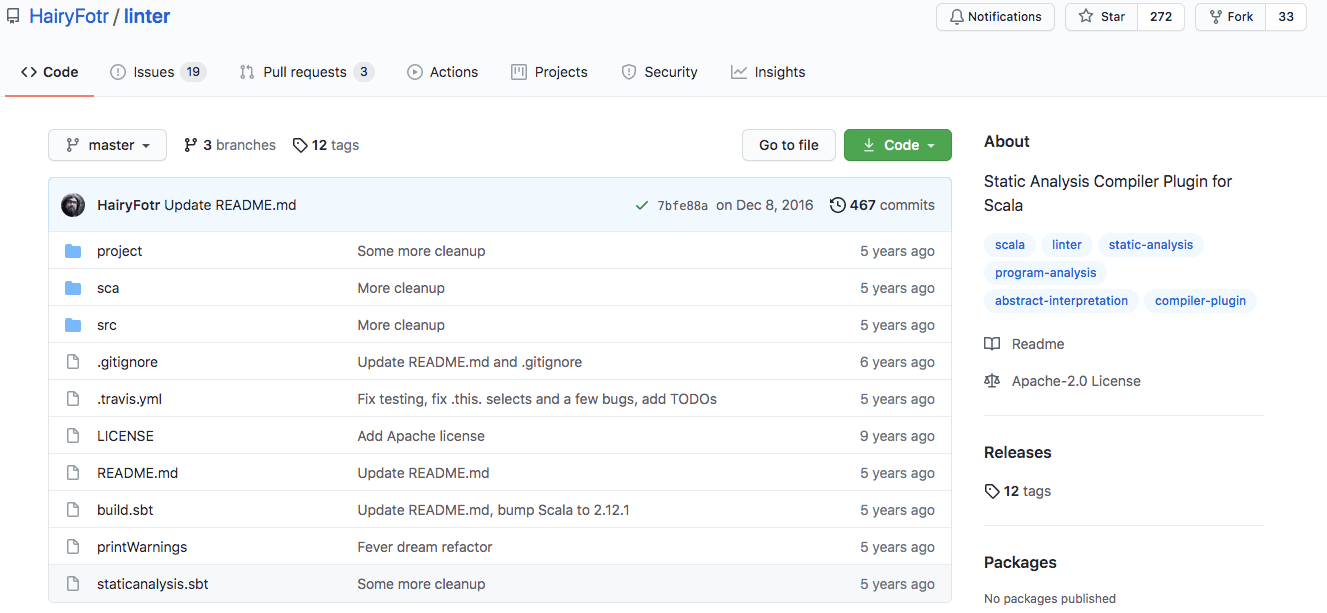Open the LICENSE file
This screenshot has width=1327, height=613.
click(x=125, y=435)
